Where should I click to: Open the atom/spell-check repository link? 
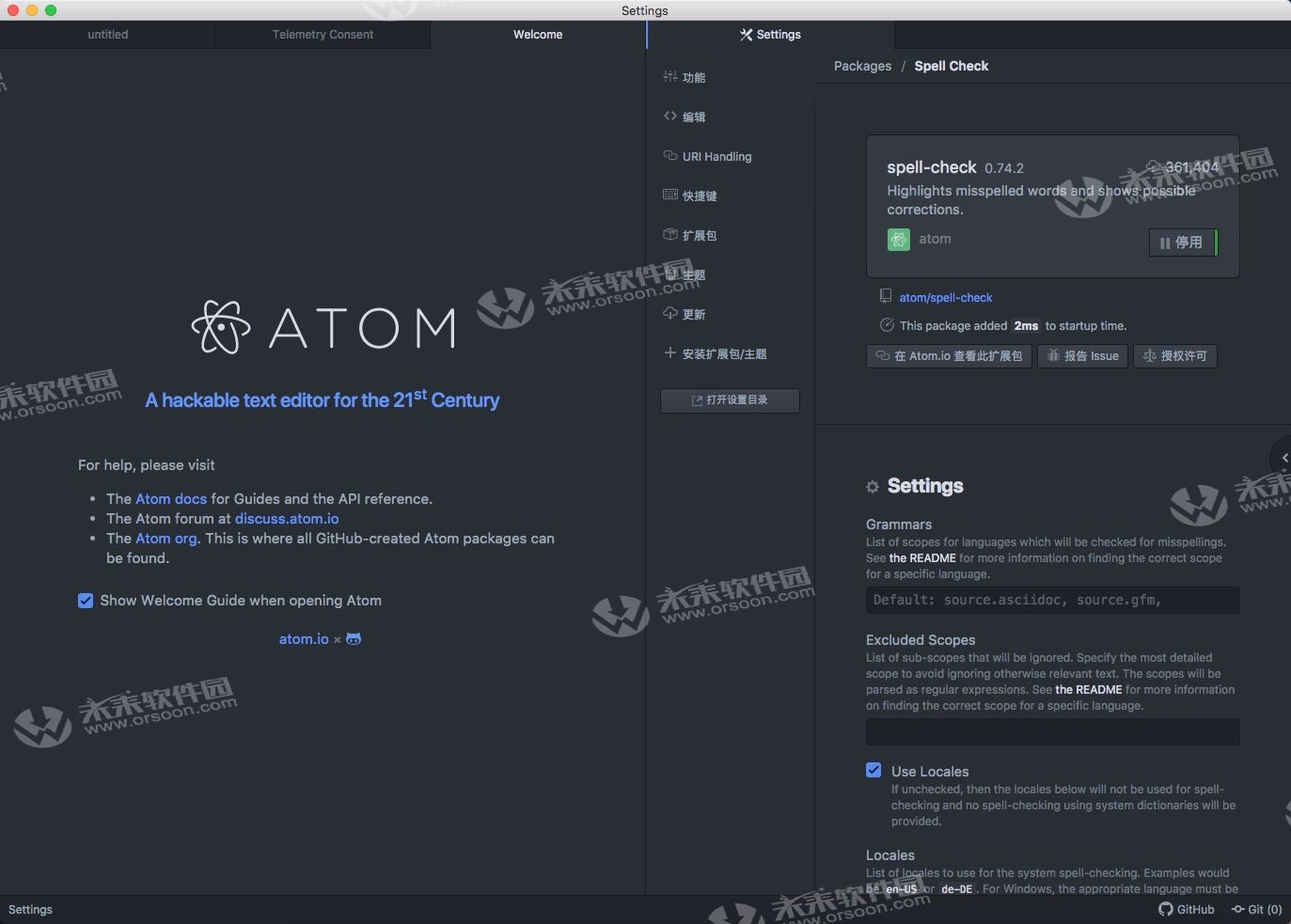pyautogui.click(x=945, y=297)
